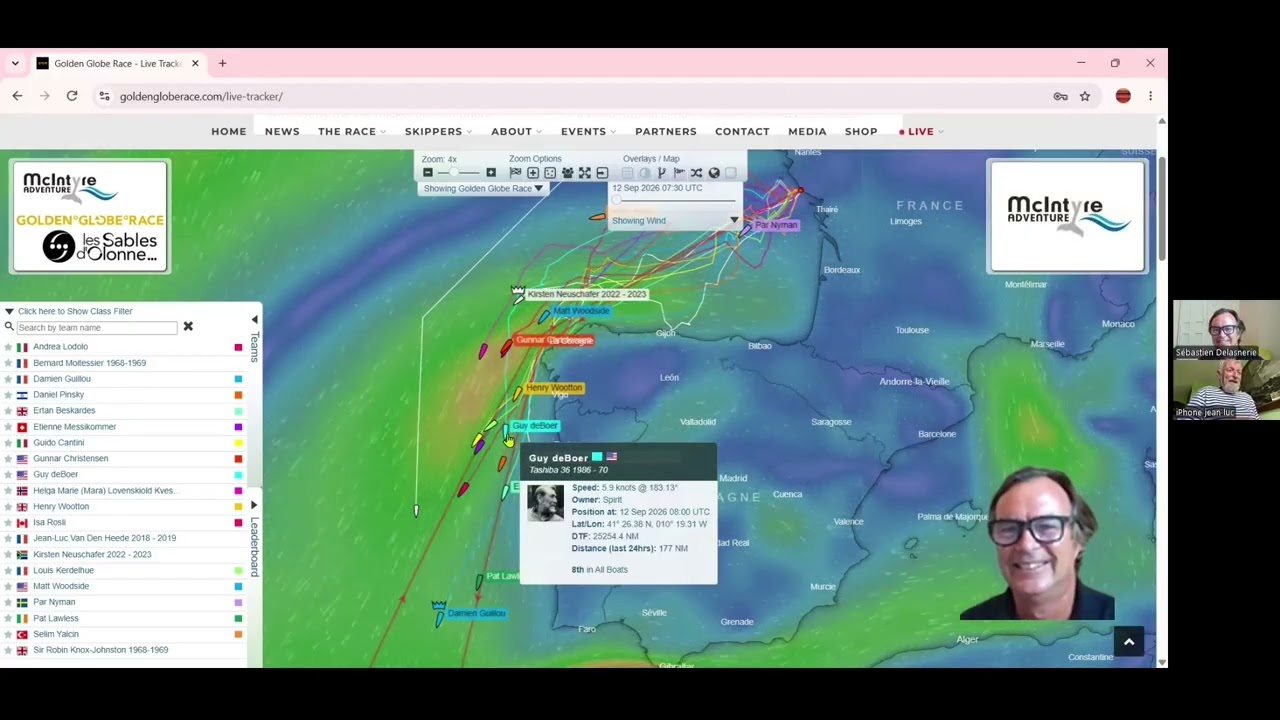
Task: Toggle the branching path overlay icon
Action: point(661,173)
